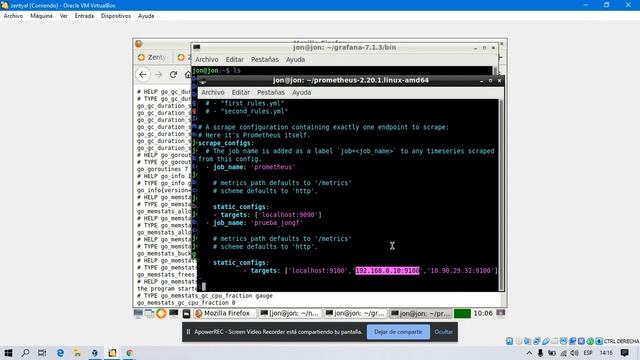The height and width of the screenshot is (360, 640).
Task: Open VirtualBox from Windows taskbar
Action: point(95,353)
